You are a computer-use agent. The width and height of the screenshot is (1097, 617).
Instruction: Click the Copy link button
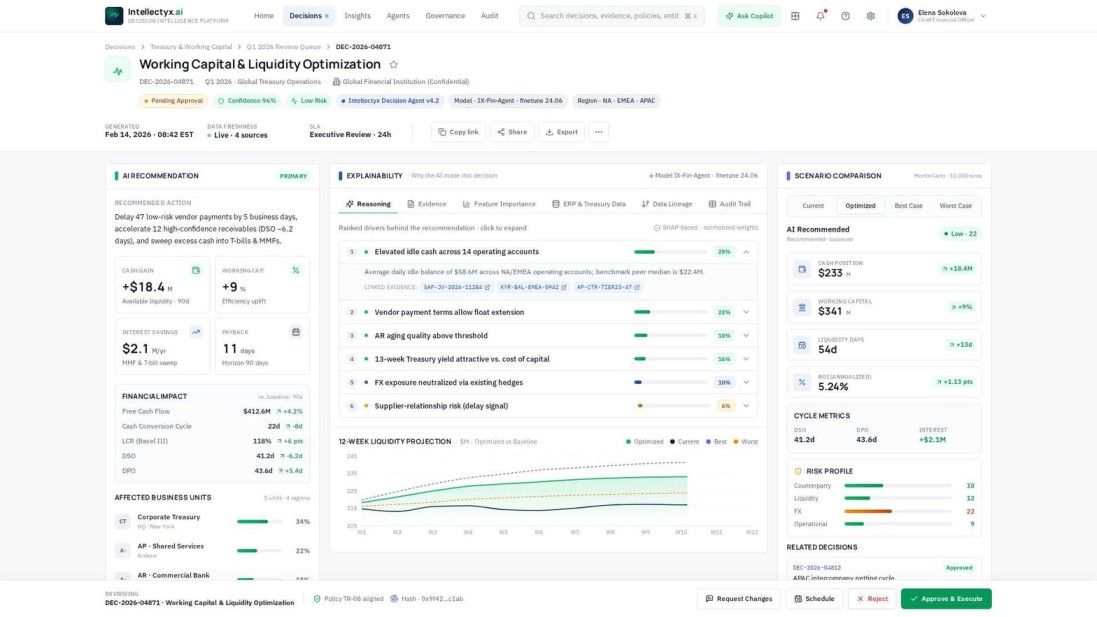pyautogui.click(x=458, y=132)
